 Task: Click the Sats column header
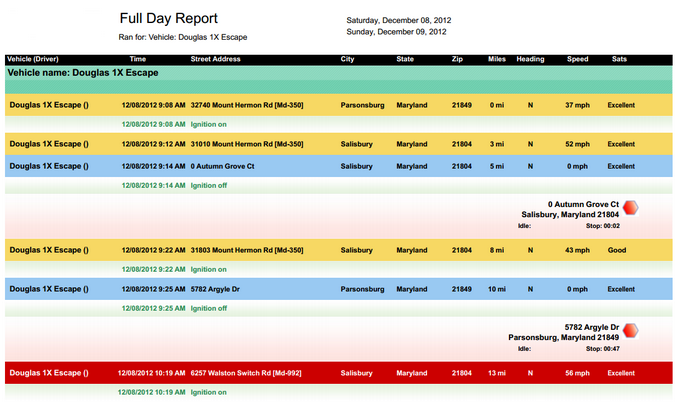[x=619, y=59]
